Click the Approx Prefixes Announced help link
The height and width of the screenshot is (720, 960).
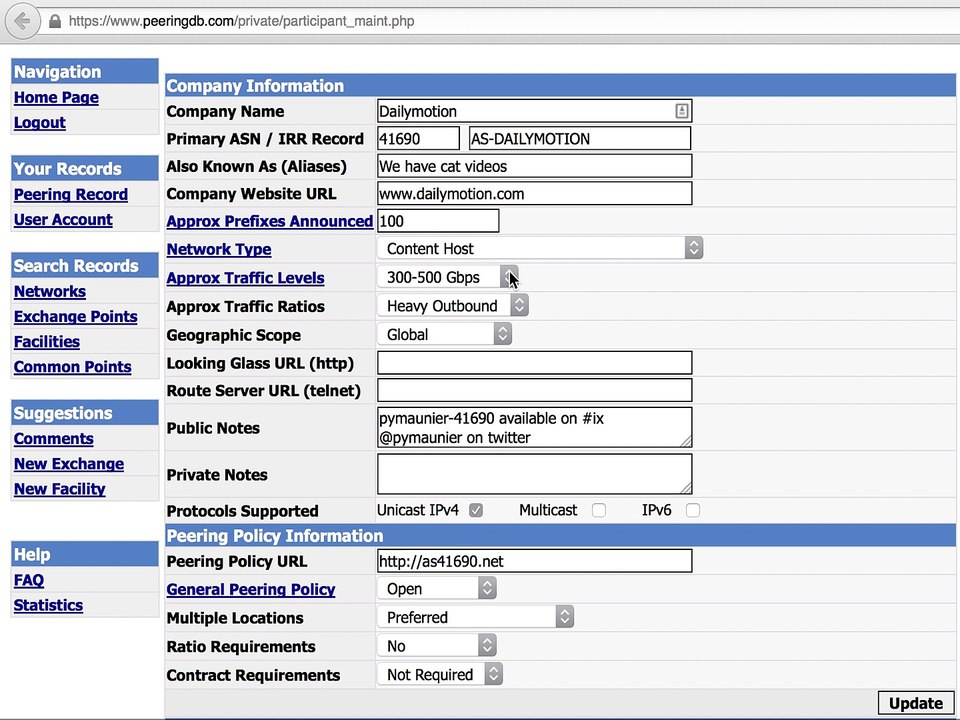269,221
